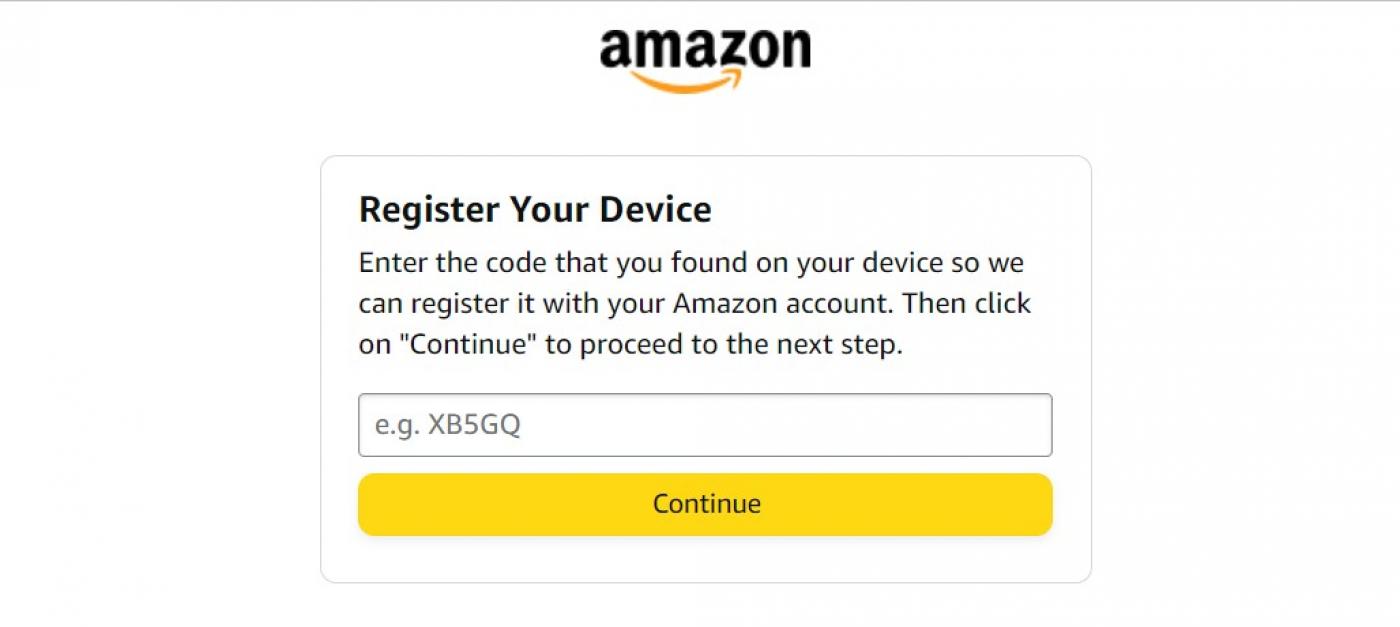Click the first letter "a" of the Amazon logo
1400x627 pixels.
pos(617,50)
